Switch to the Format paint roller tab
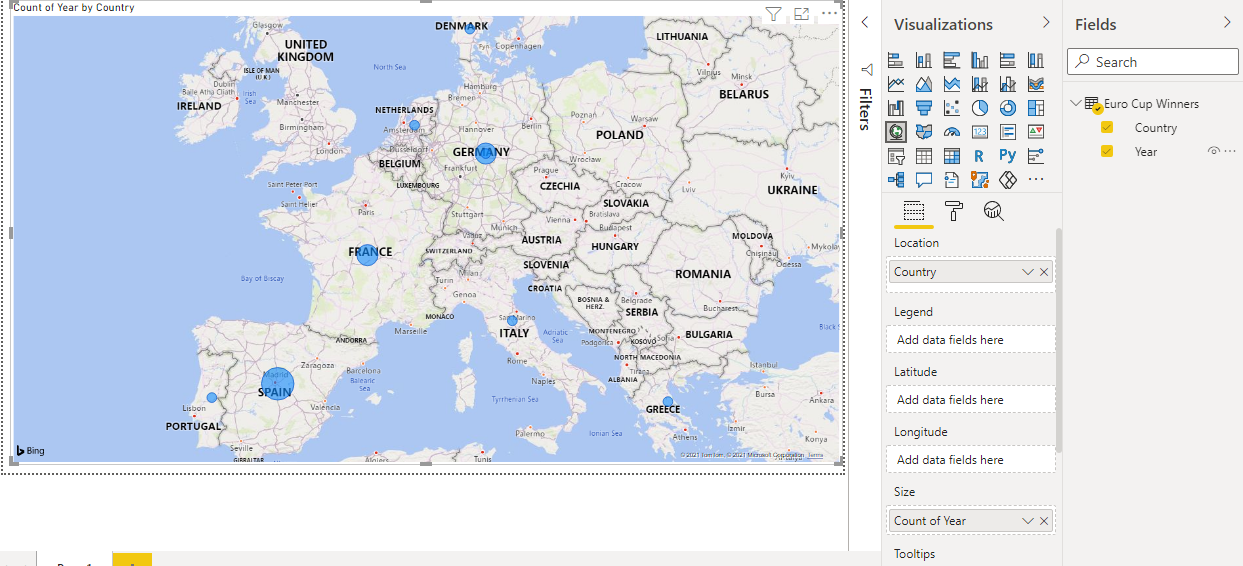 pyautogui.click(x=953, y=211)
